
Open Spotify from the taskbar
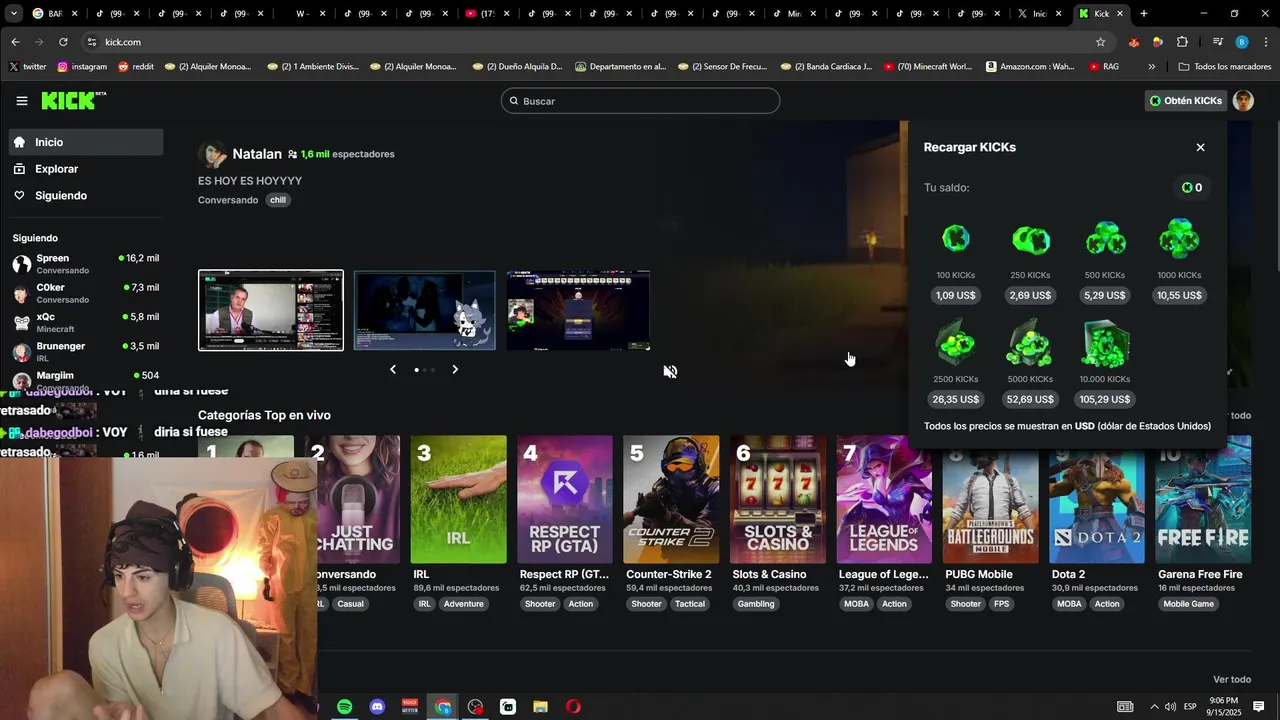pyautogui.click(x=344, y=707)
